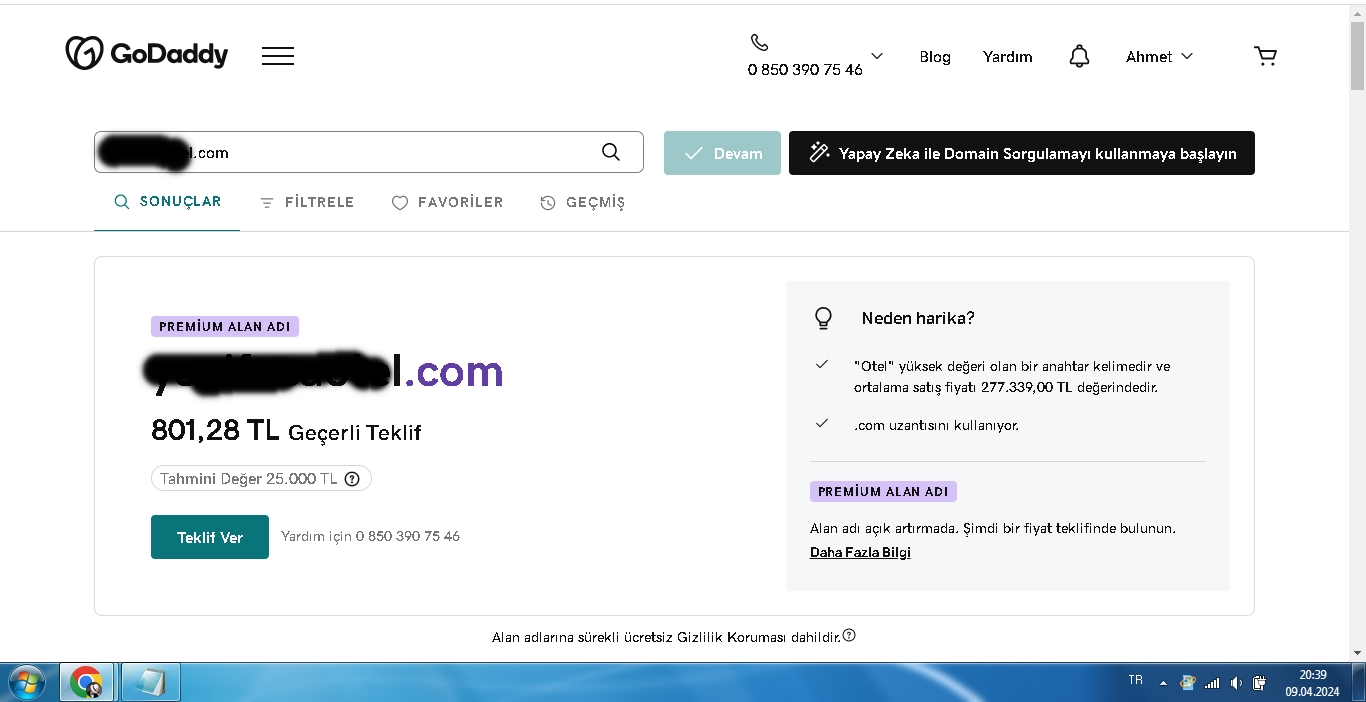Open the FAVORİLER tab
This screenshot has width=1366, height=702.
click(447, 202)
